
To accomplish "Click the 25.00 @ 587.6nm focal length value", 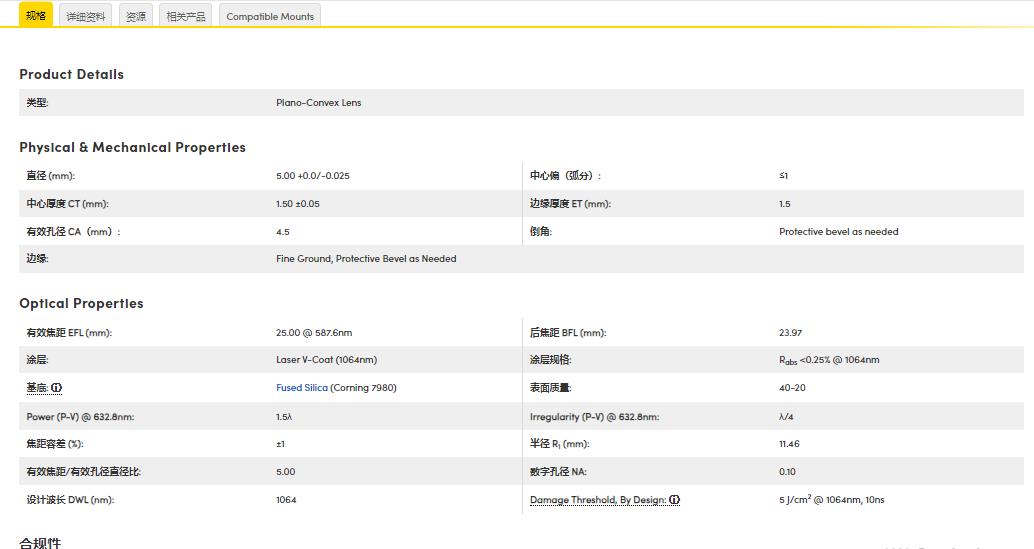I will (314, 333).
